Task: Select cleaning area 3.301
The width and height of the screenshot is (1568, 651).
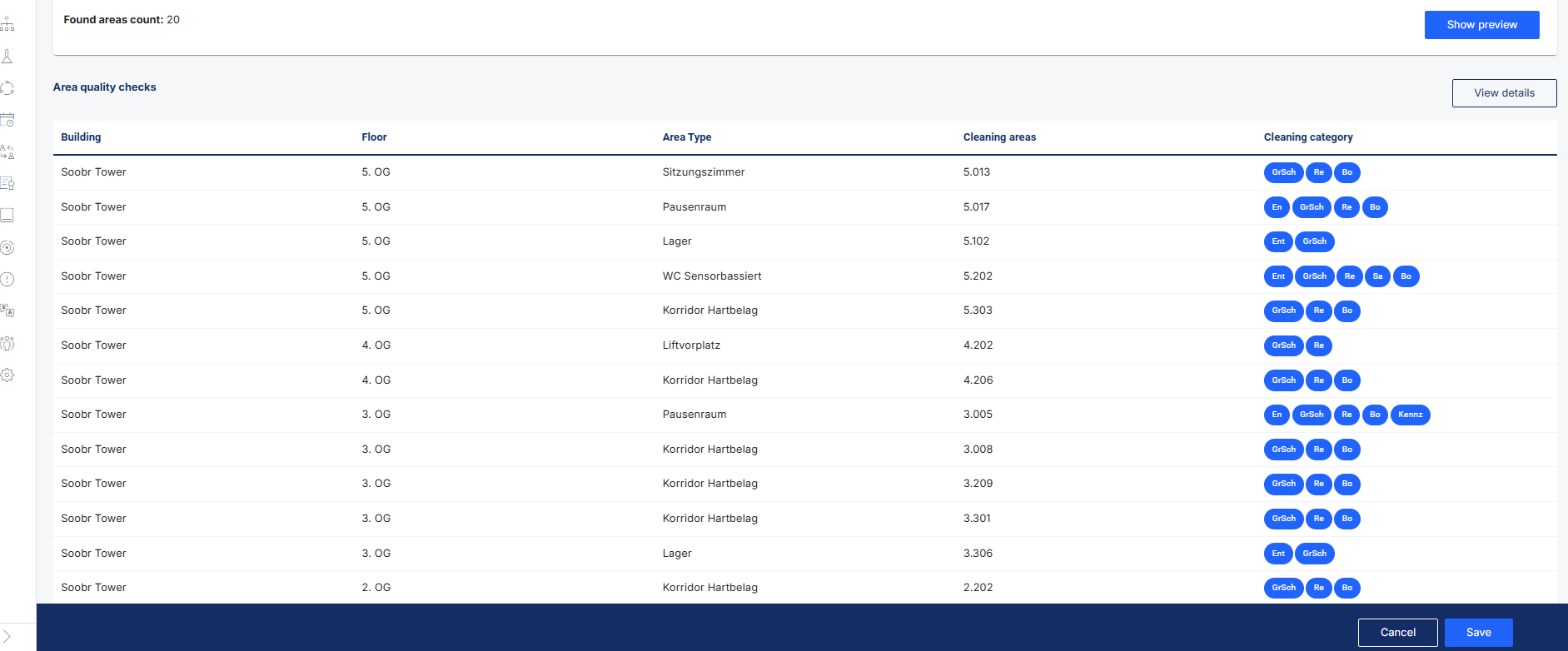Action: pyautogui.click(x=977, y=519)
